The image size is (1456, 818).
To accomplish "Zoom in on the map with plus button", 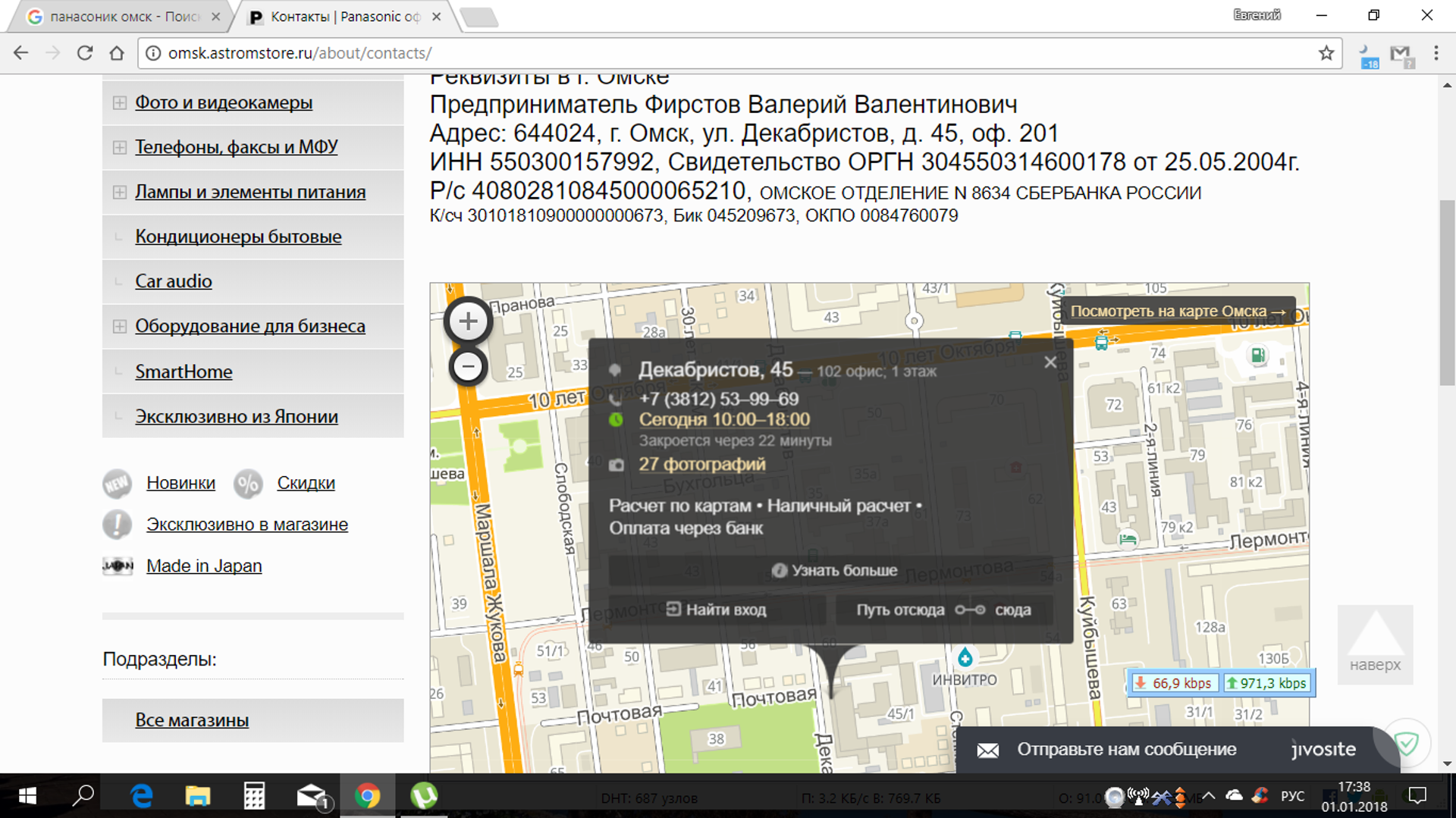I will click(468, 321).
